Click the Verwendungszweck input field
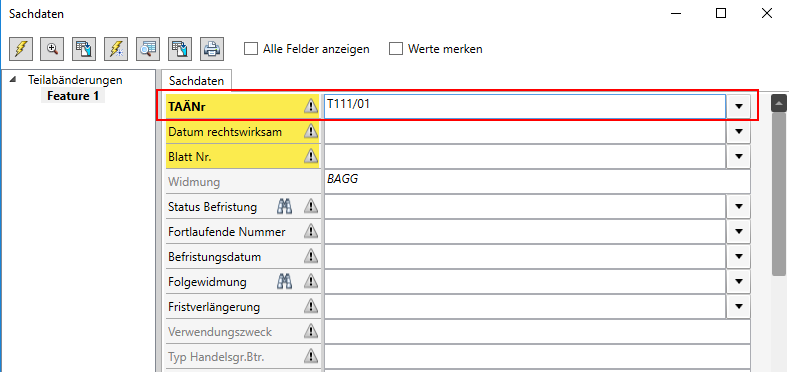 [537, 331]
